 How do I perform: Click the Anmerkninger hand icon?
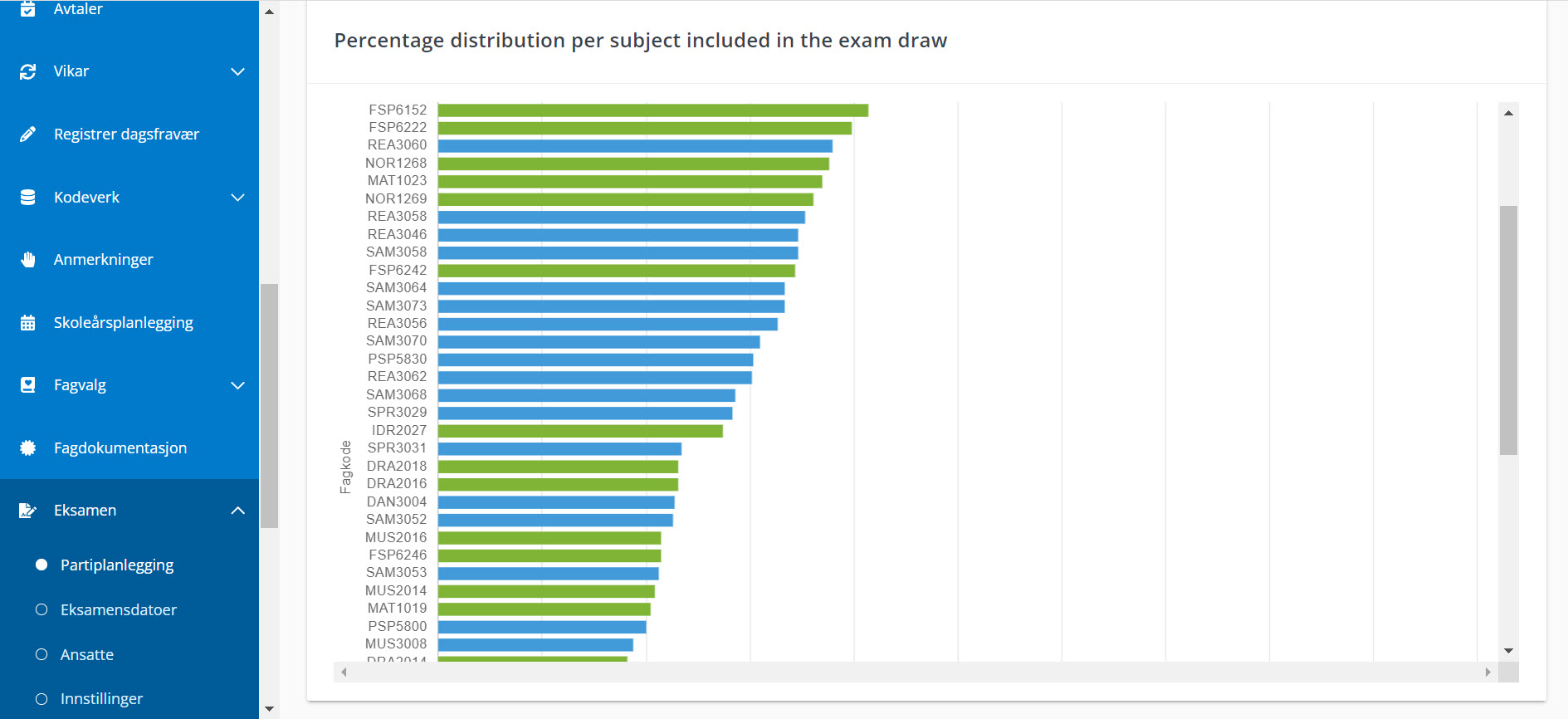tap(28, 260)
